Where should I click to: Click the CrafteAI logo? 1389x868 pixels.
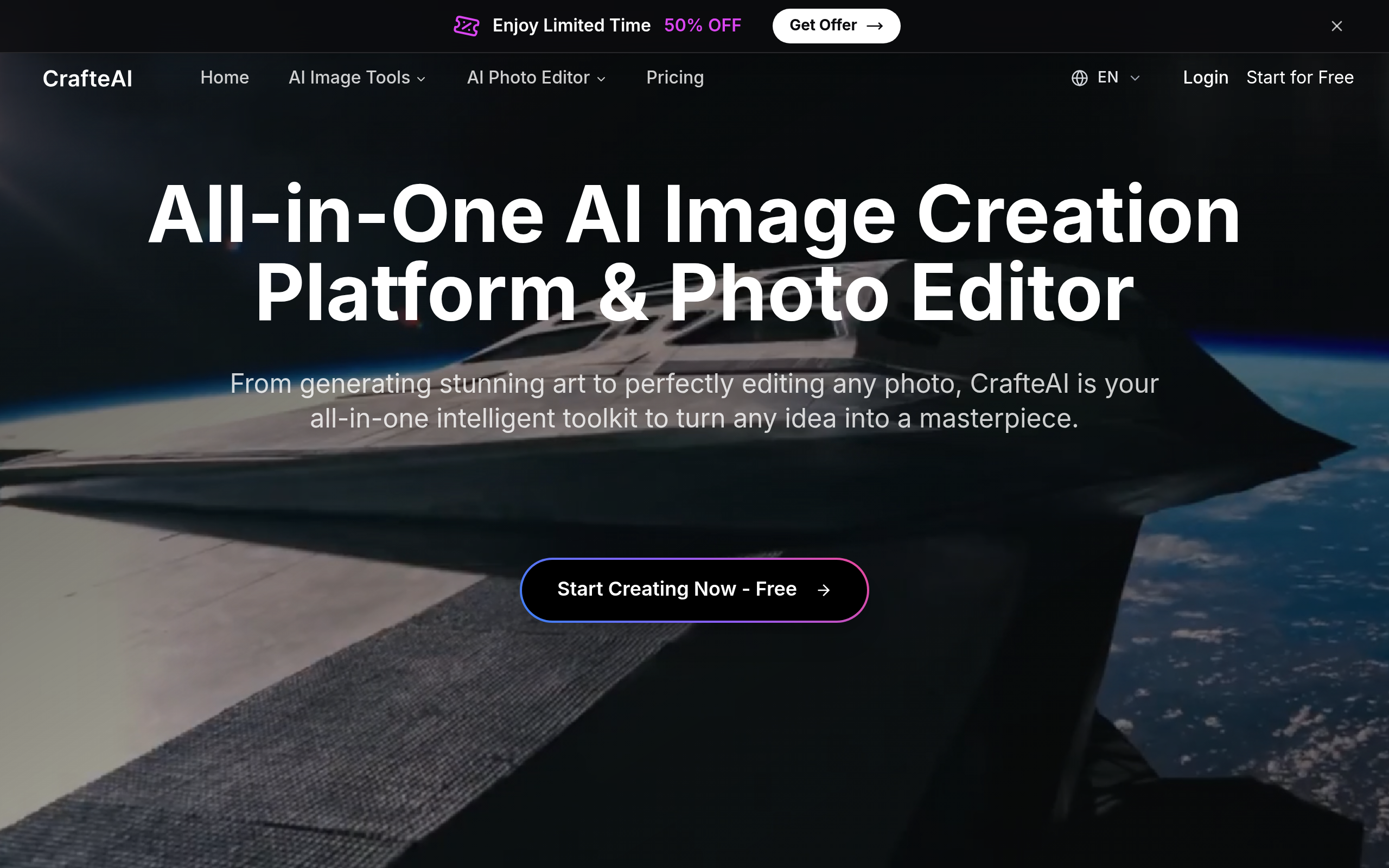point(87,79)
